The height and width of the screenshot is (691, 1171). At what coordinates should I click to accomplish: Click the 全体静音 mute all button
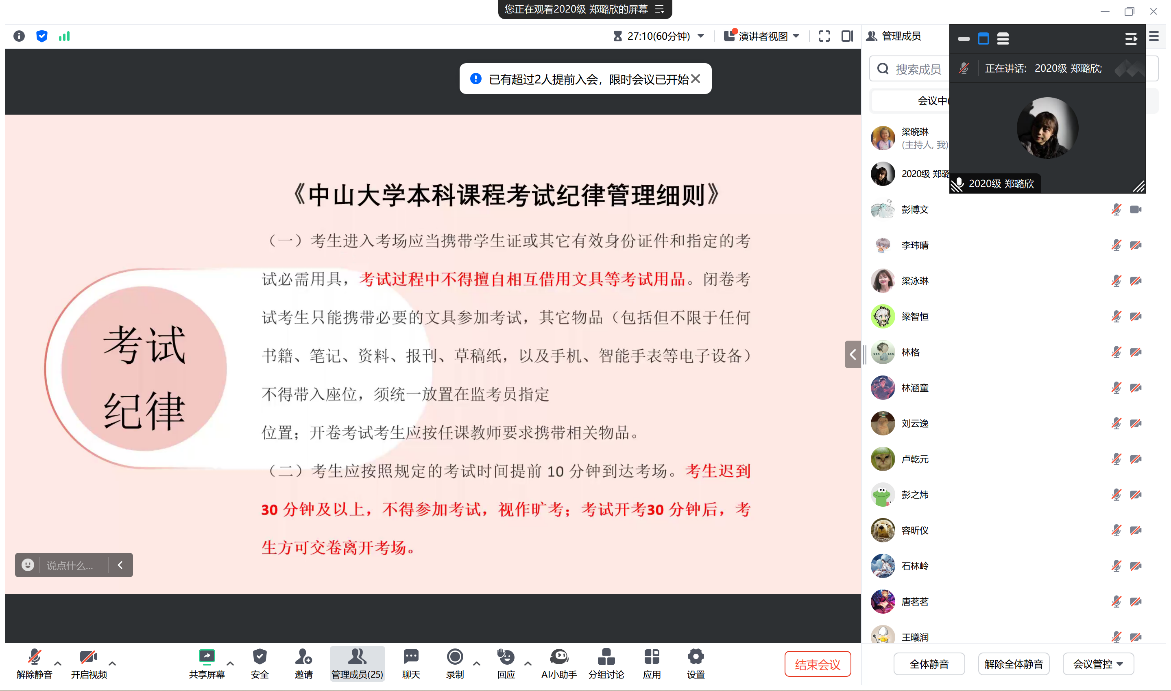(929, 664)
